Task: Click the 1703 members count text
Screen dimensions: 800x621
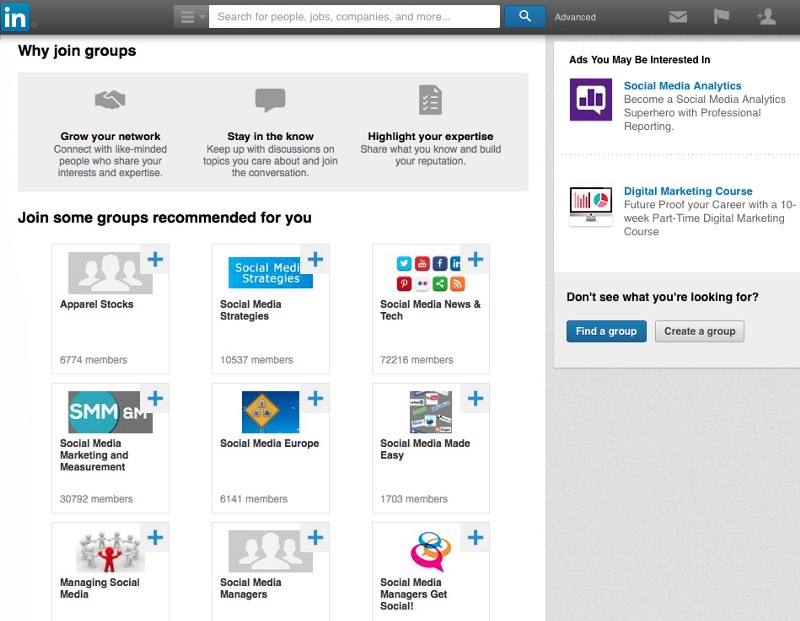Action: tap(414, 499)
